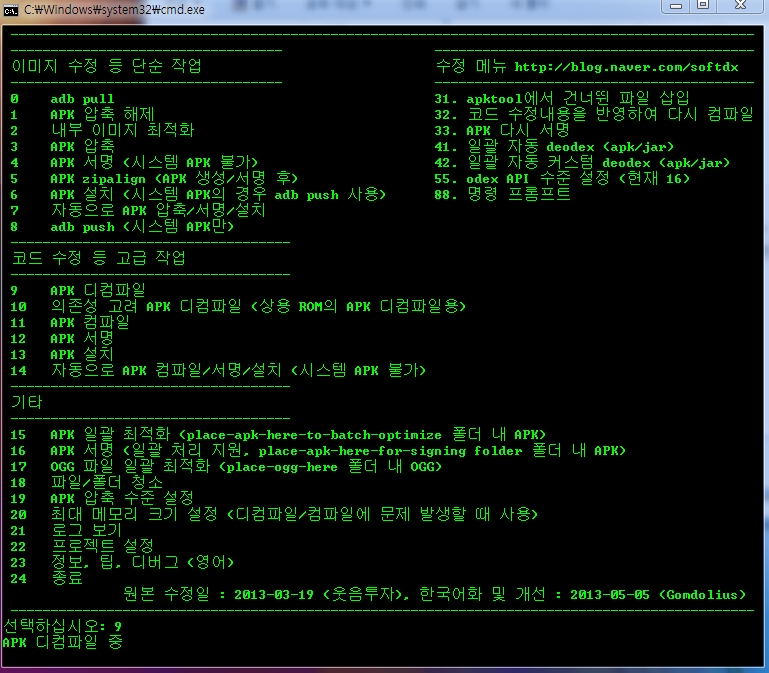
Task: Click option 33 APK 다시 서명
Action: point(517,130)
